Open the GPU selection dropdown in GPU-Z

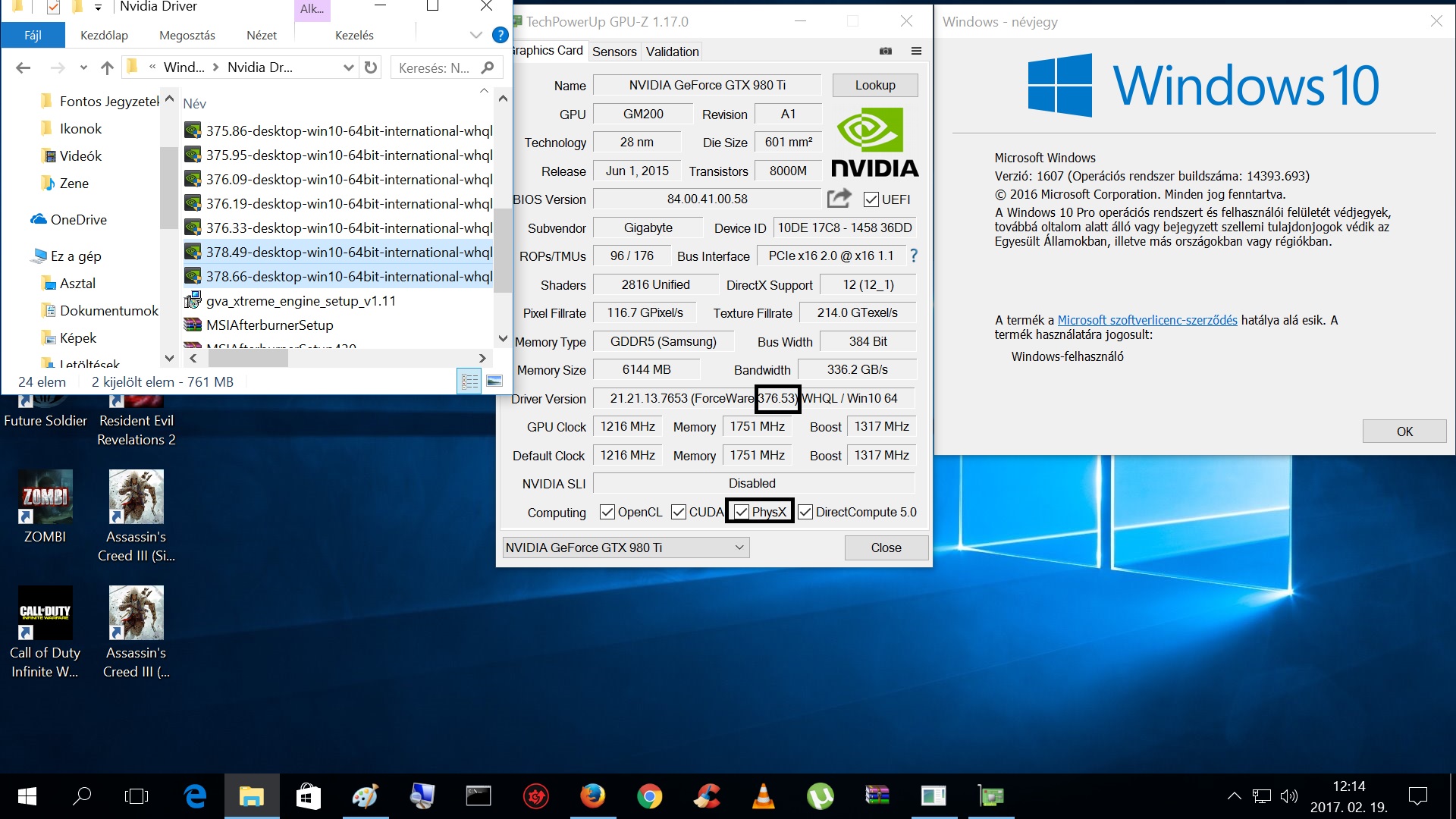point(626,548)
